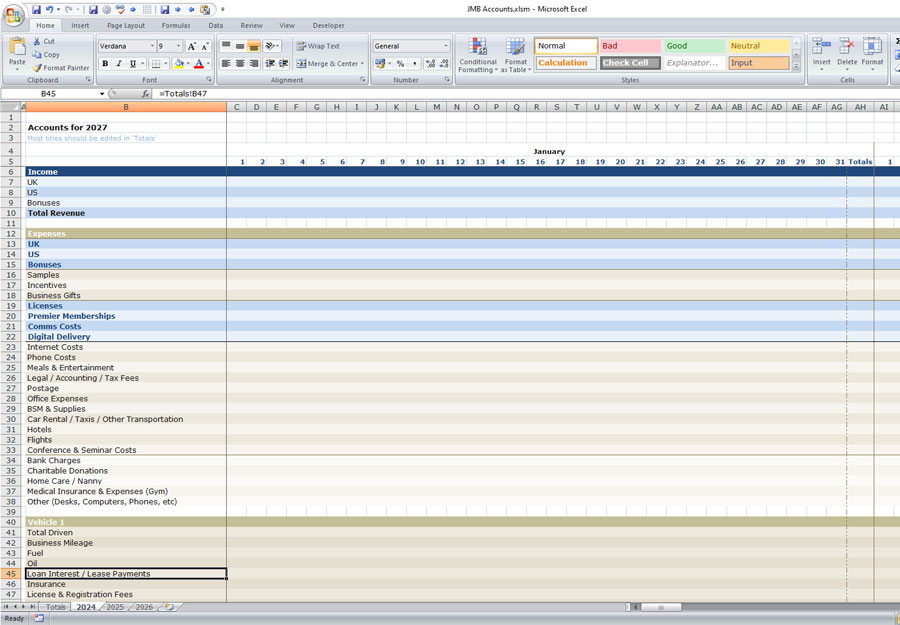900x625 pixels.
Task: Switch to the Insert ribbon tab
Action: [80, 25]
